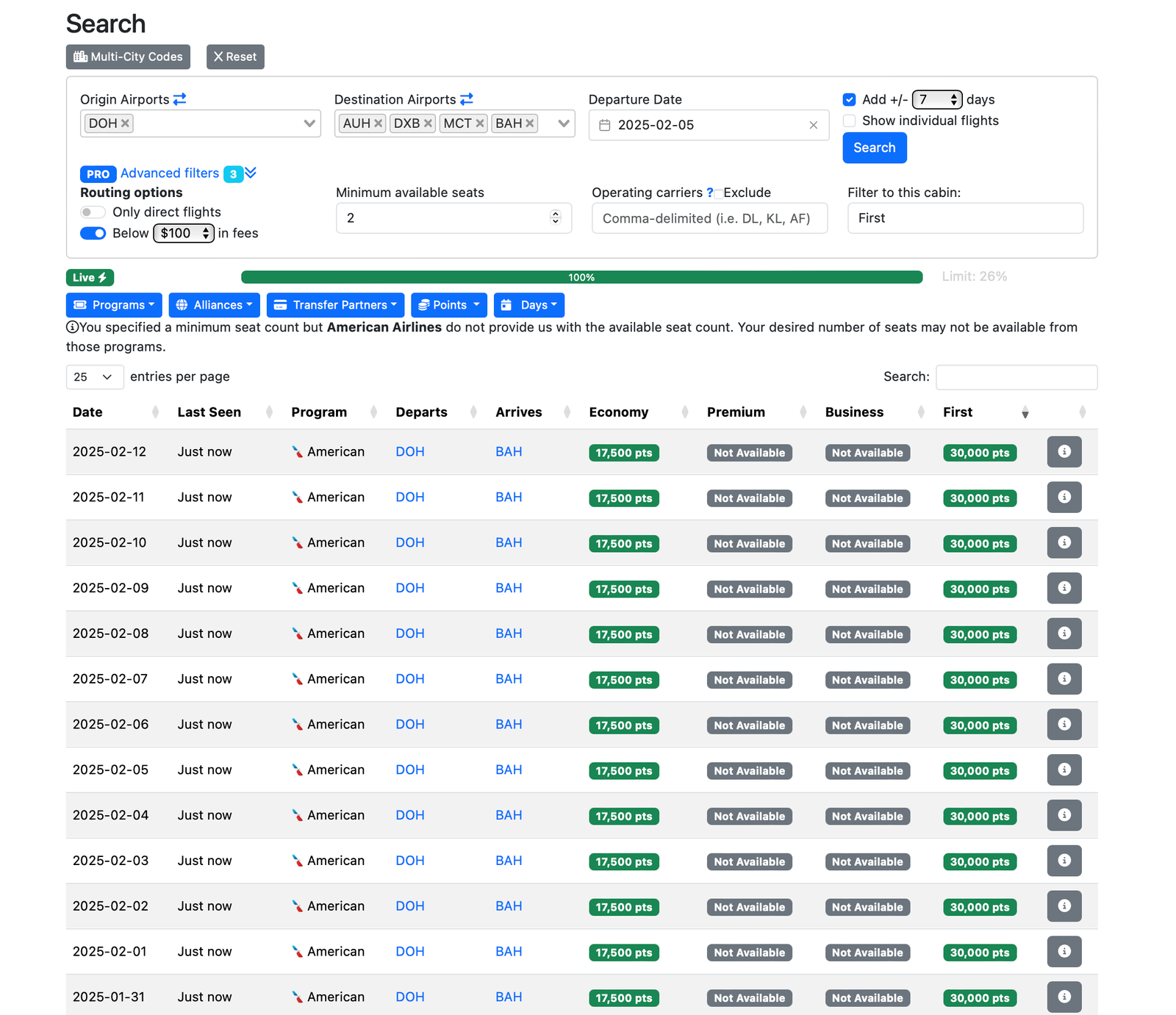Open the entries per page dropdown

[94, 377]
